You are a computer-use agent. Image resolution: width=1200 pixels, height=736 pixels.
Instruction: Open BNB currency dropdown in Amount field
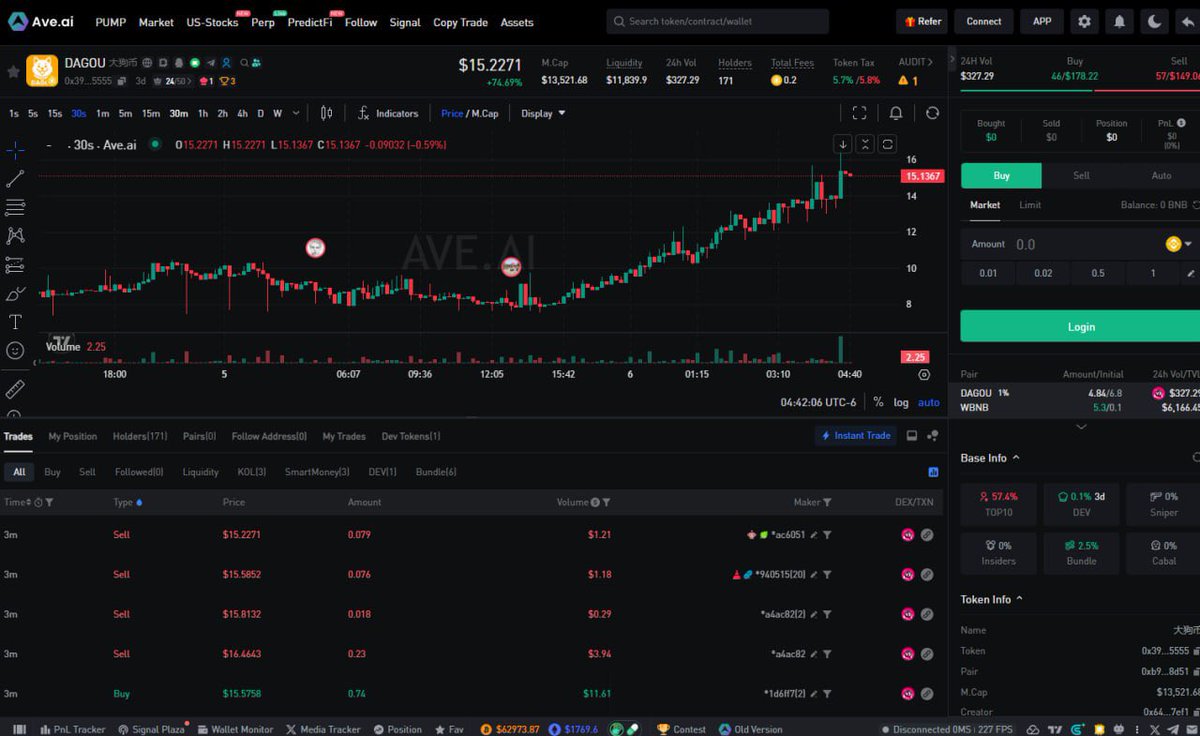[1179, 244]
